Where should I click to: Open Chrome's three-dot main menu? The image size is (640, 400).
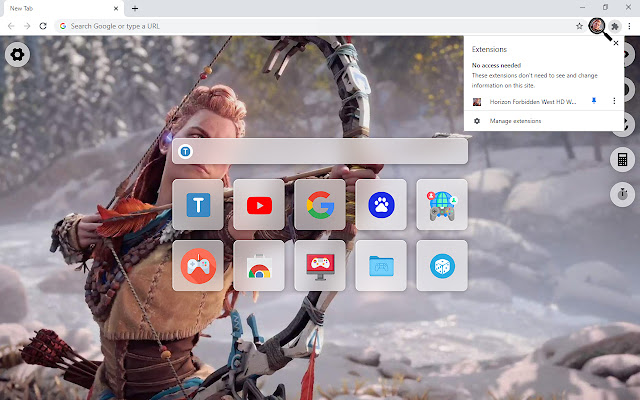point(629,26)
